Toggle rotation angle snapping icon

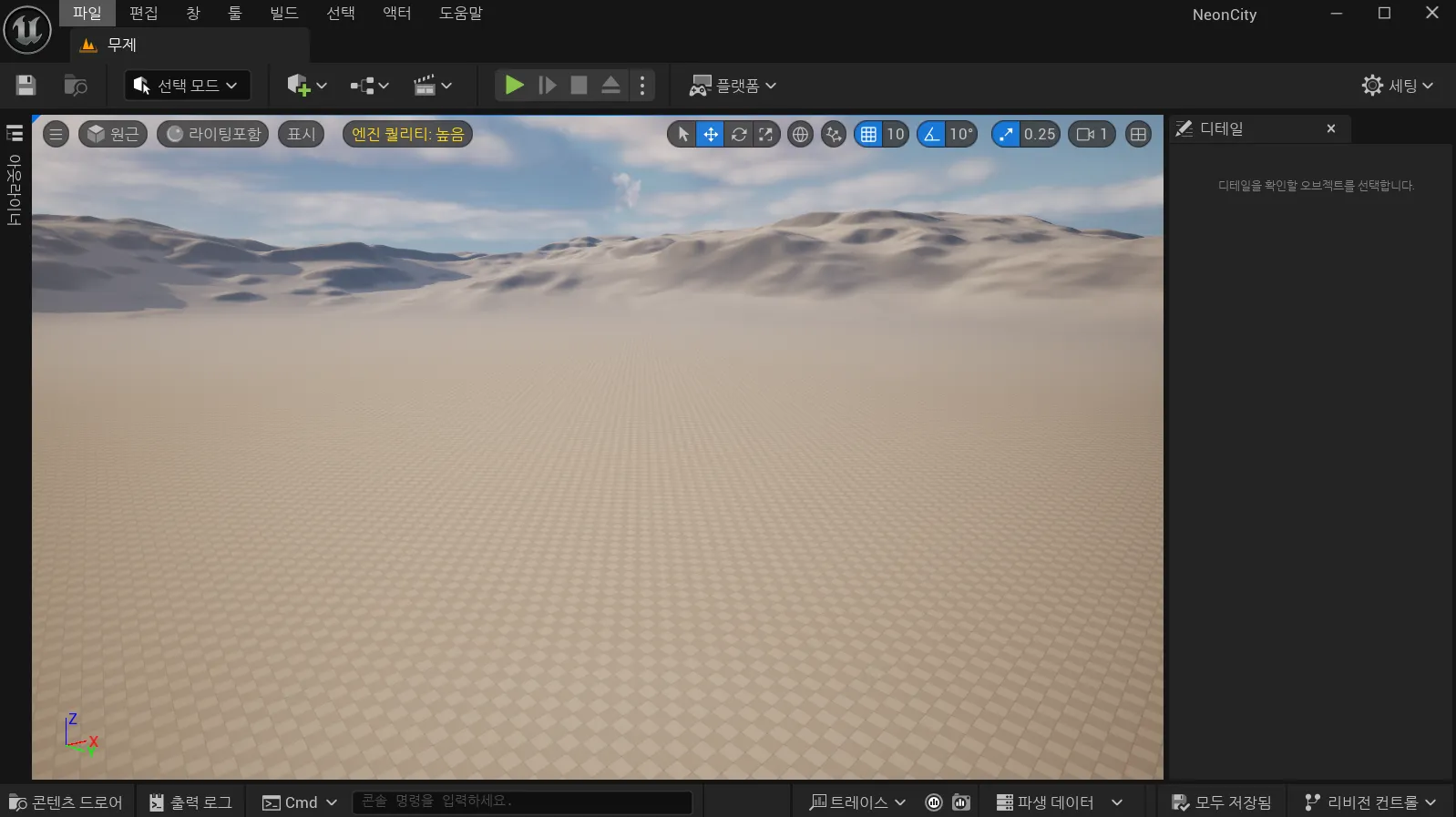click(x=931, y=134)
